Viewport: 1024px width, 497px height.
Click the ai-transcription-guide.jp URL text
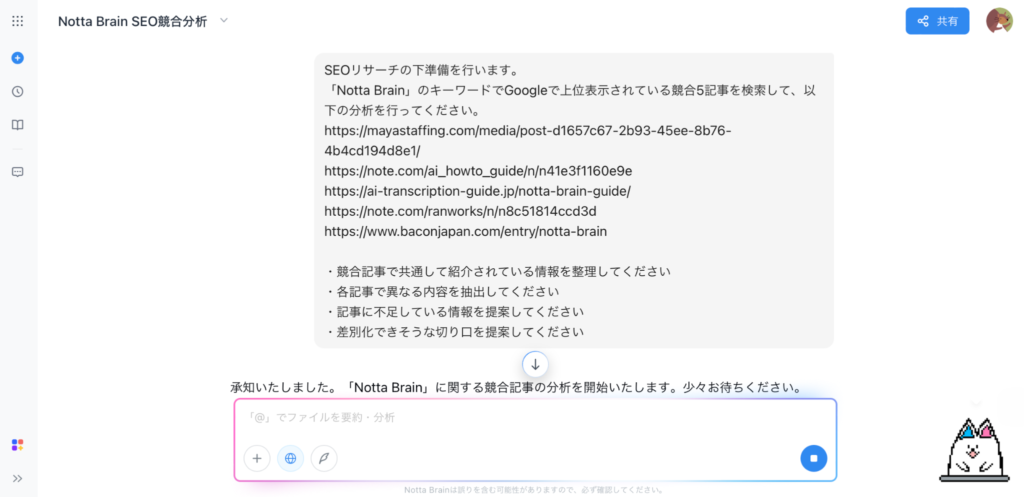click(x=477, y=191)
